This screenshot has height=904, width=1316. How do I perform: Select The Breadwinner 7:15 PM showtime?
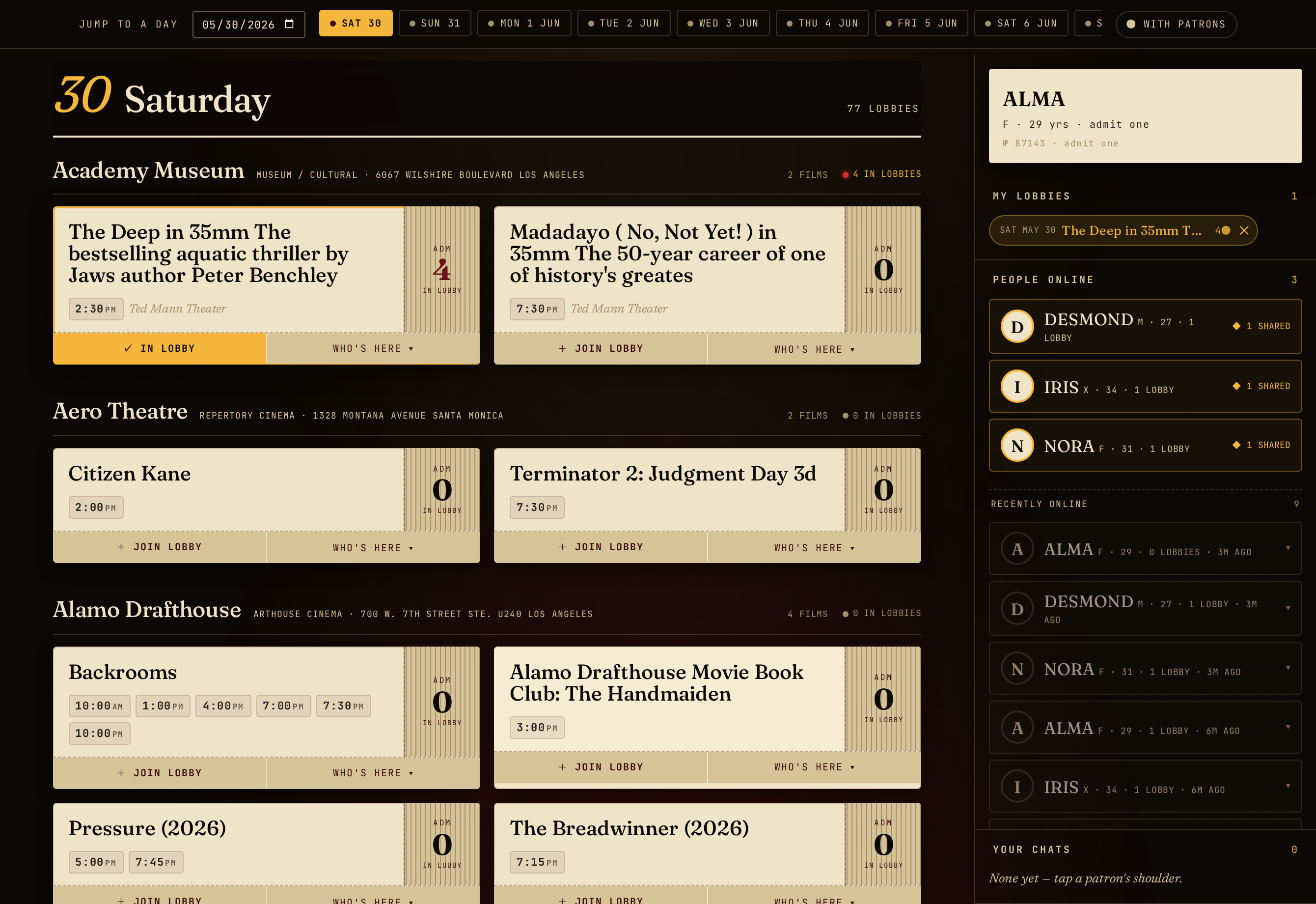537,862
